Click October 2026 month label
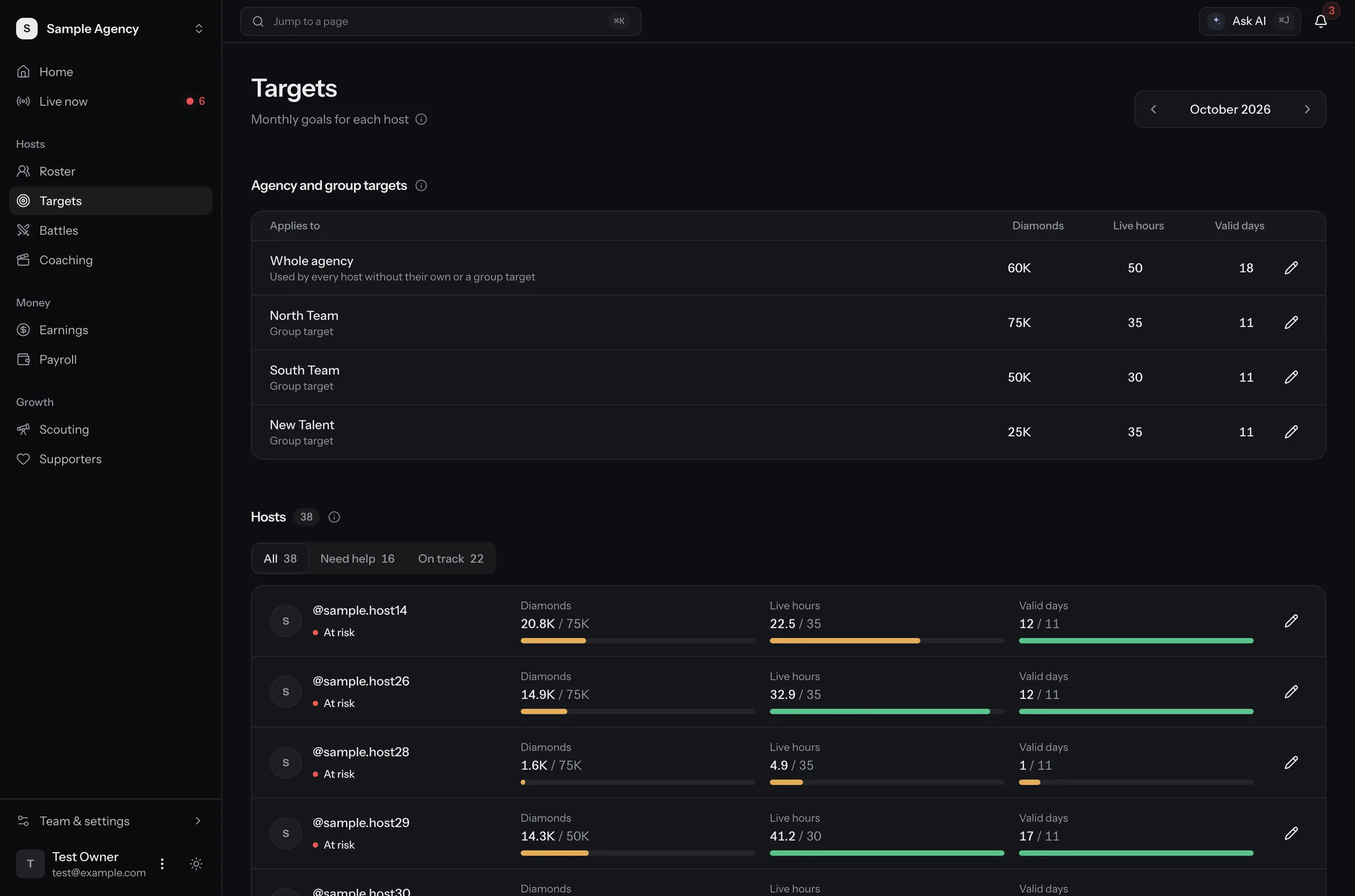Image resolution: width=1355 pixels, height=896 pixels. [1230, 109]
